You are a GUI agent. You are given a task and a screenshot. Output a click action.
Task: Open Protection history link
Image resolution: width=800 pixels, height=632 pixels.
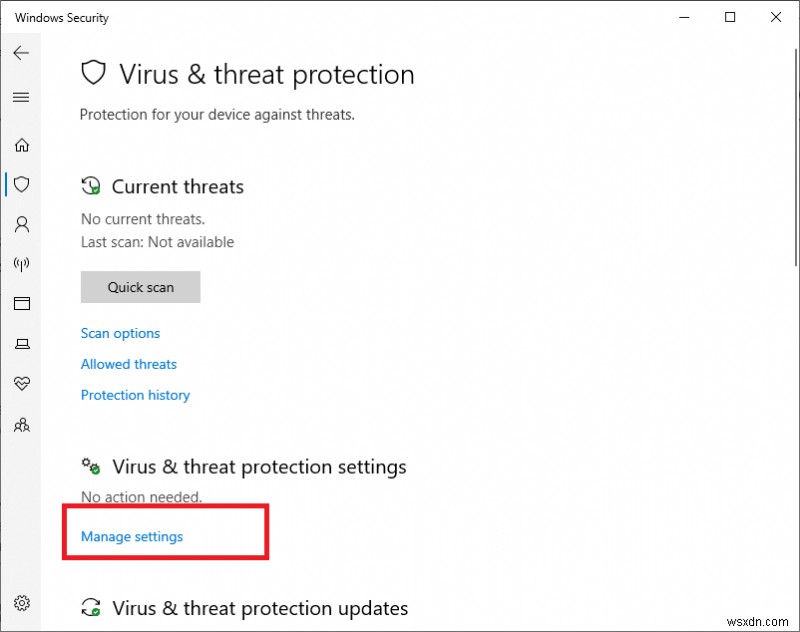[x=135, y=395]
